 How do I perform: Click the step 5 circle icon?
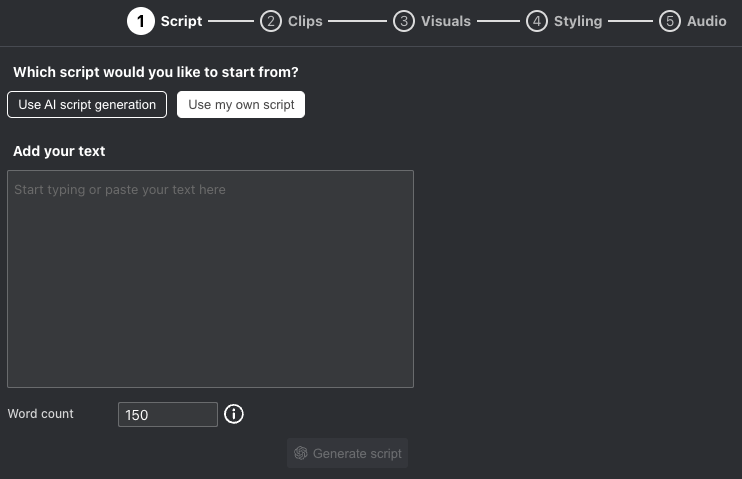(670, 21)
